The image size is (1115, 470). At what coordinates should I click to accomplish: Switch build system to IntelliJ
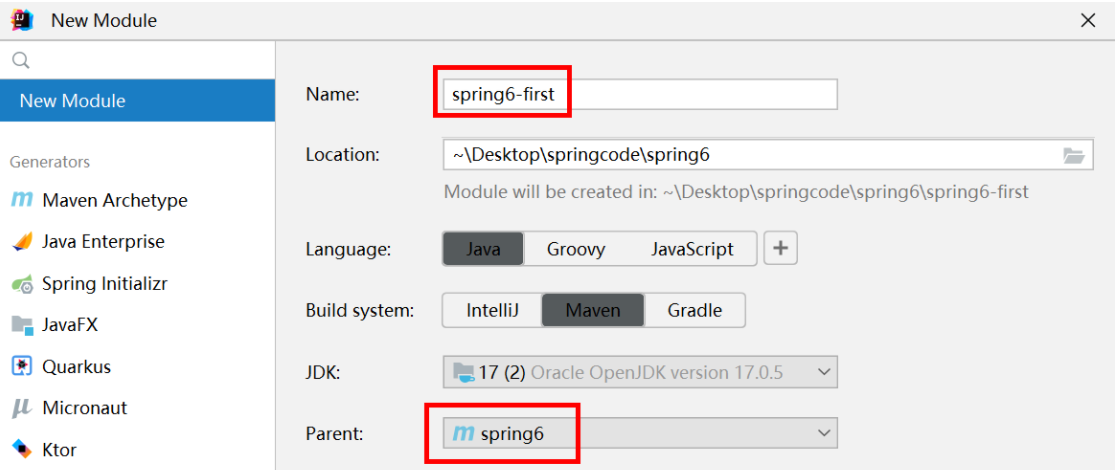pos(493,310)
